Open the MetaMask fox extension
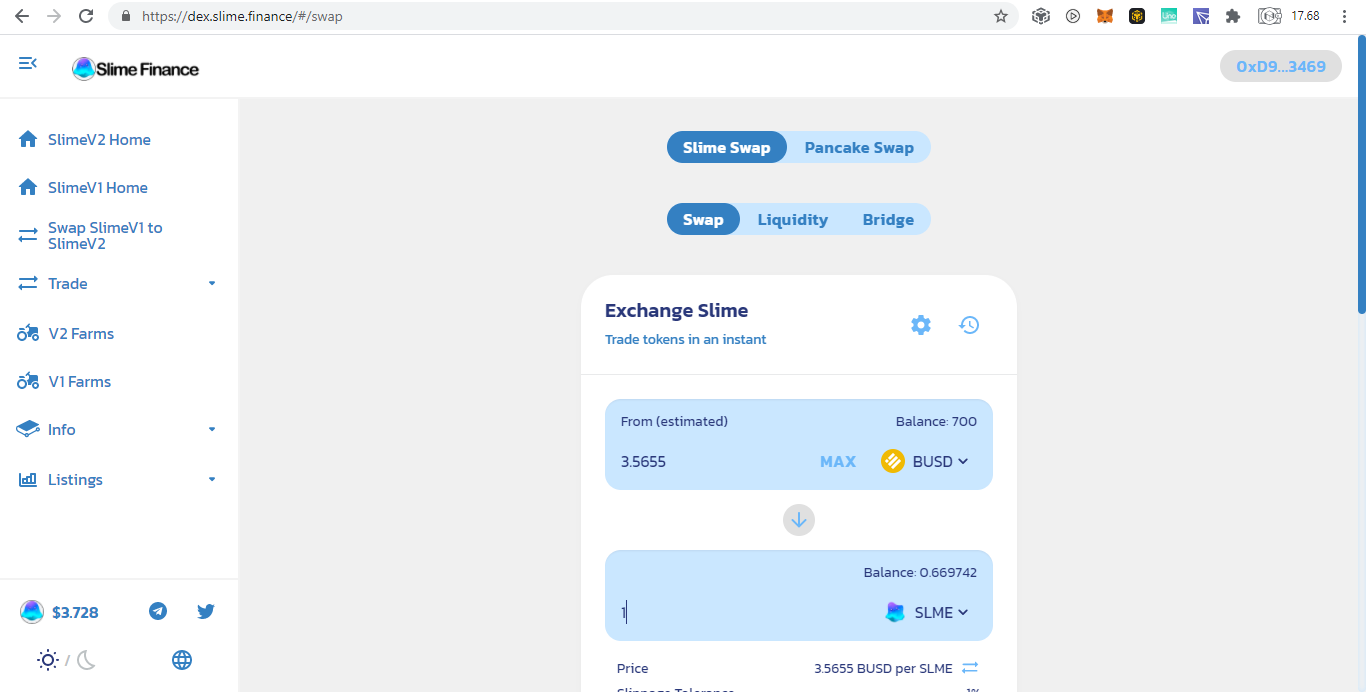This screenshot has width=1366, height=692. (x=1105, y=16)
